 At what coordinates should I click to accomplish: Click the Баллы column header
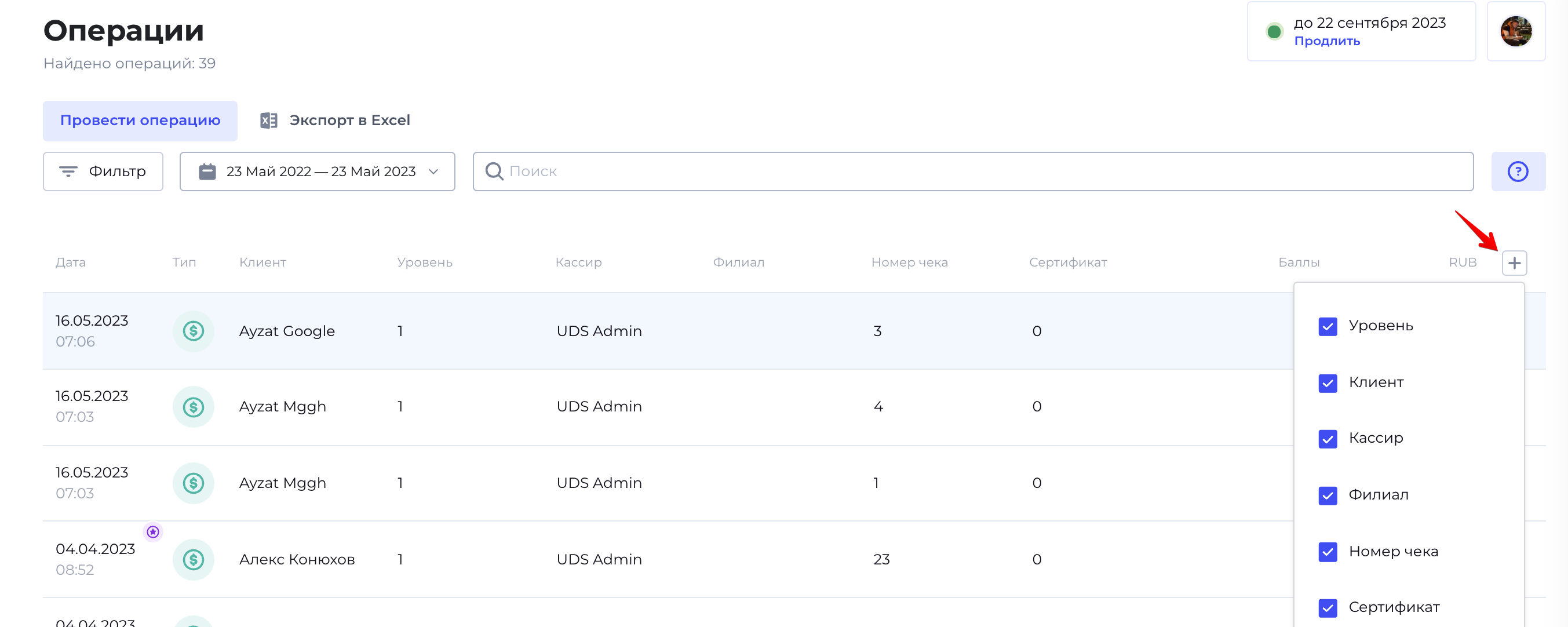pos(1299,263)
